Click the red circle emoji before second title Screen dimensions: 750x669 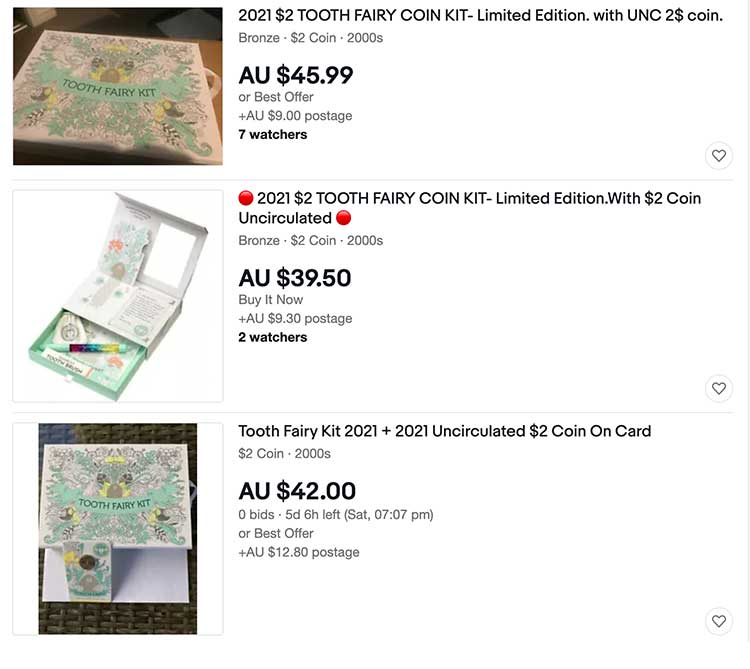point(246,199)
